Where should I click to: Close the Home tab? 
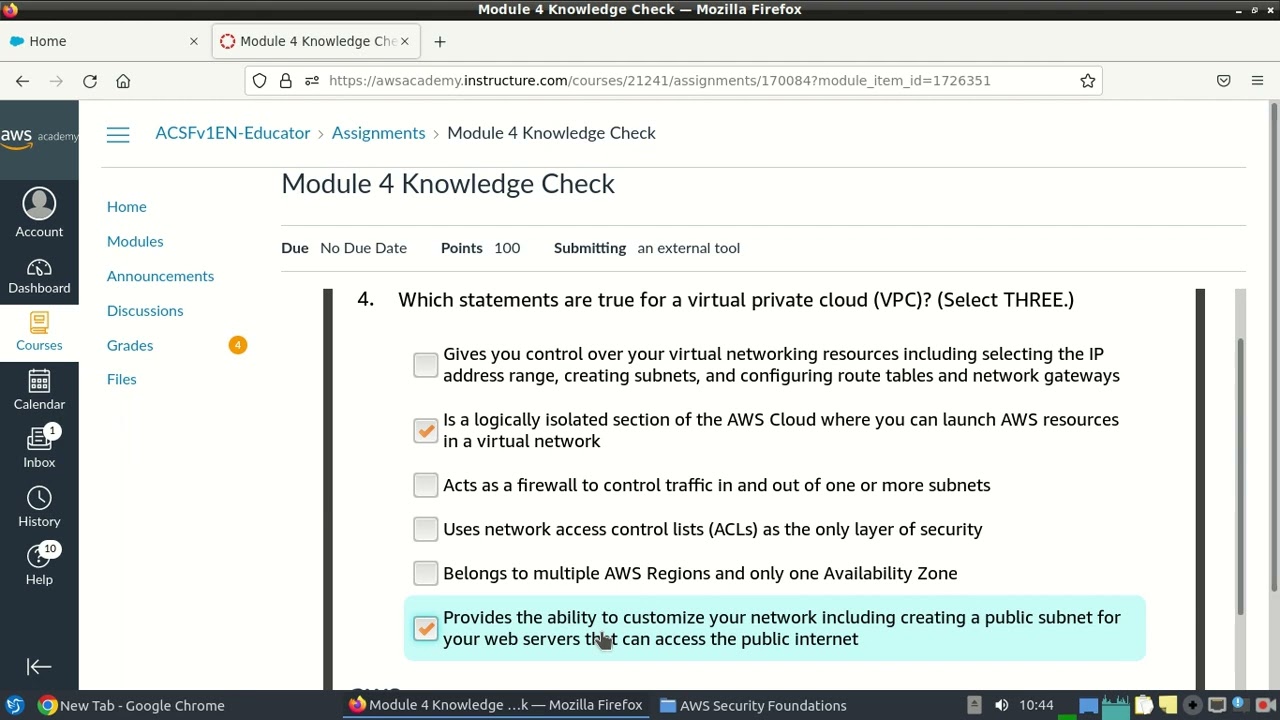click(x=194, y=41)
